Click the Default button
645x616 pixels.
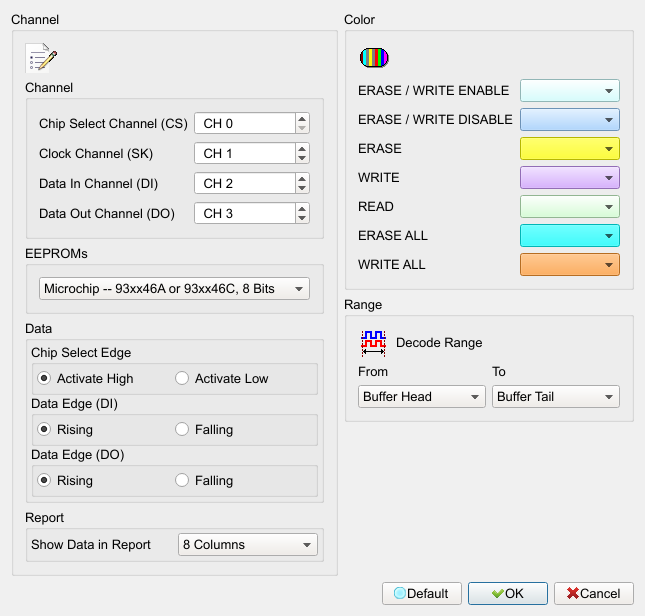coord(422,593)
